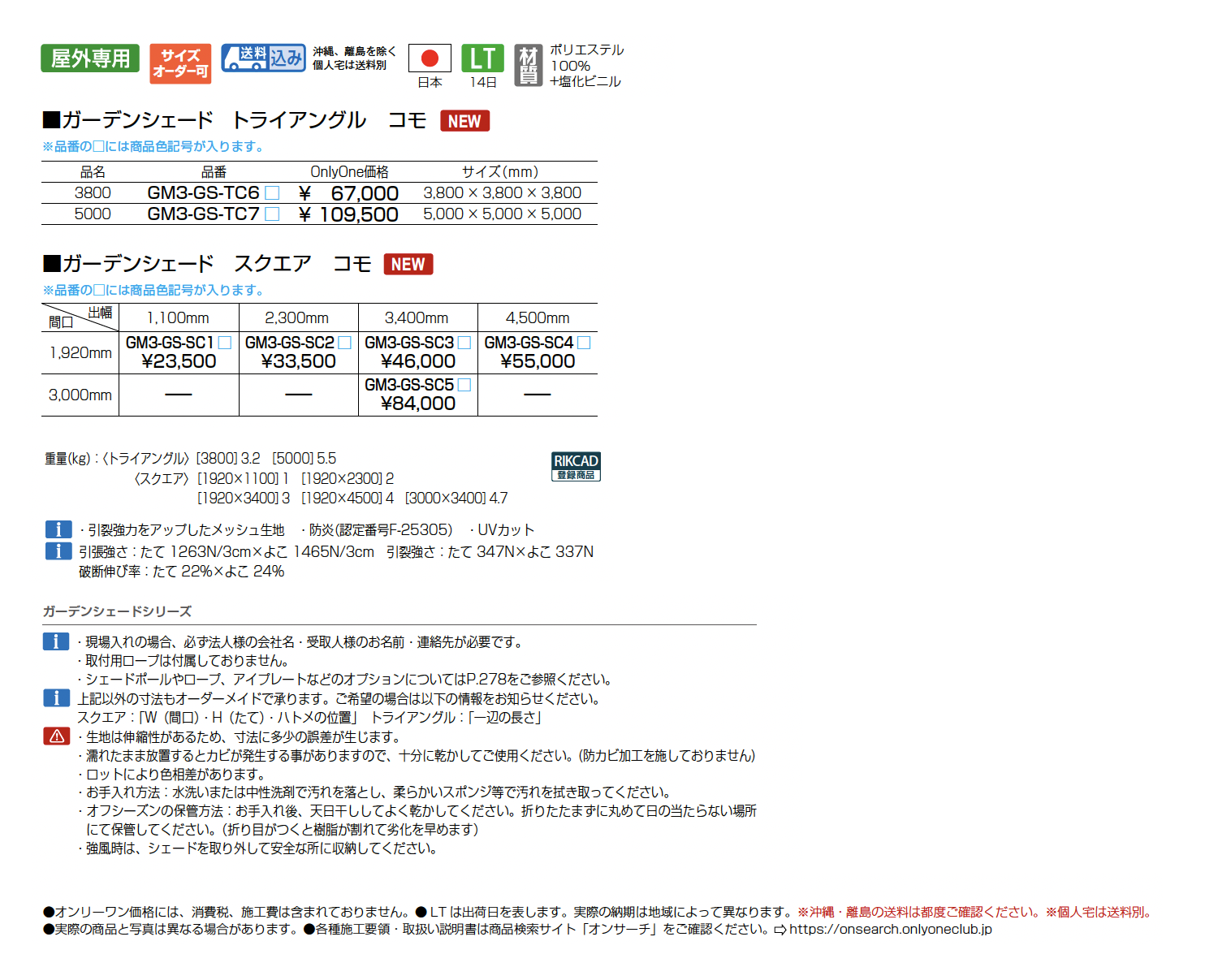Click the NEW badge beside スクエア コモ

[x=408, y=264]
